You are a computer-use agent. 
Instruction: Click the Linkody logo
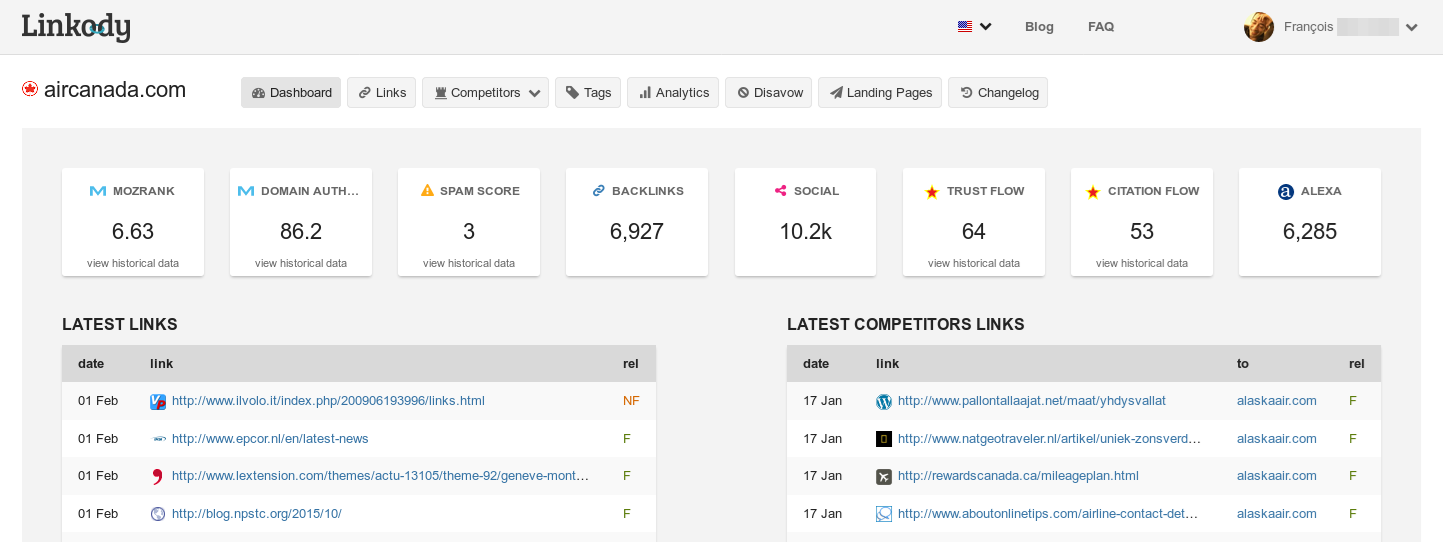(x=76, y=27)
